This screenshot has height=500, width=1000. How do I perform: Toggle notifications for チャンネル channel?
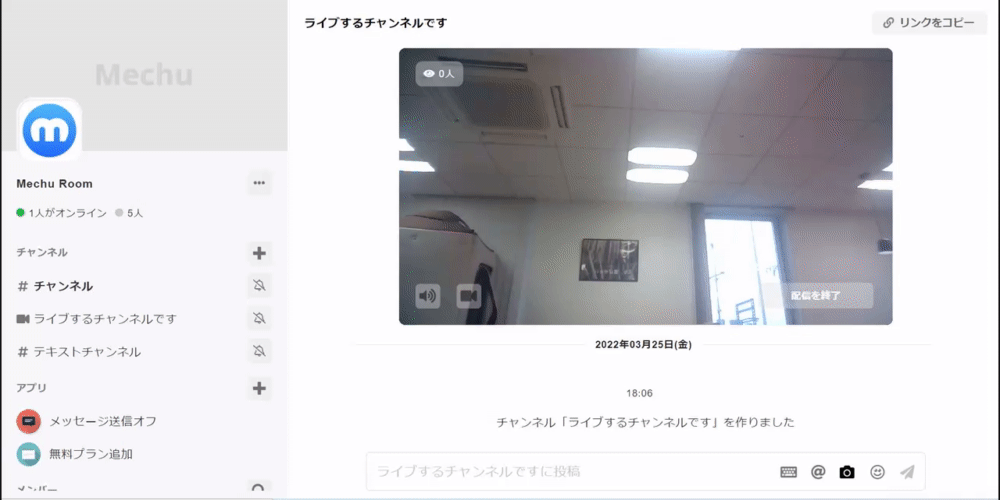click(x=259, y=286)
